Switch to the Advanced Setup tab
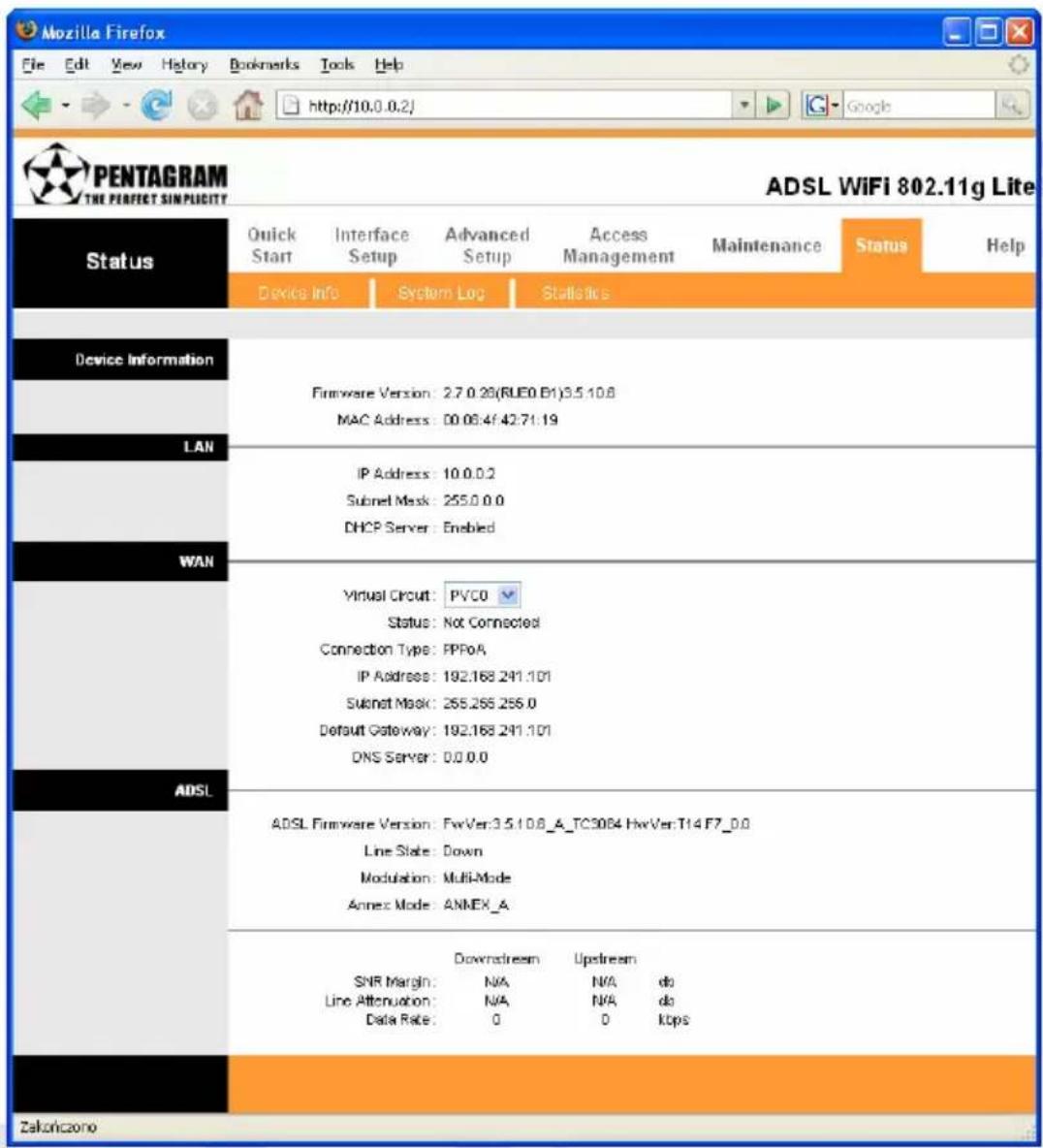 (x=487, y=245)
